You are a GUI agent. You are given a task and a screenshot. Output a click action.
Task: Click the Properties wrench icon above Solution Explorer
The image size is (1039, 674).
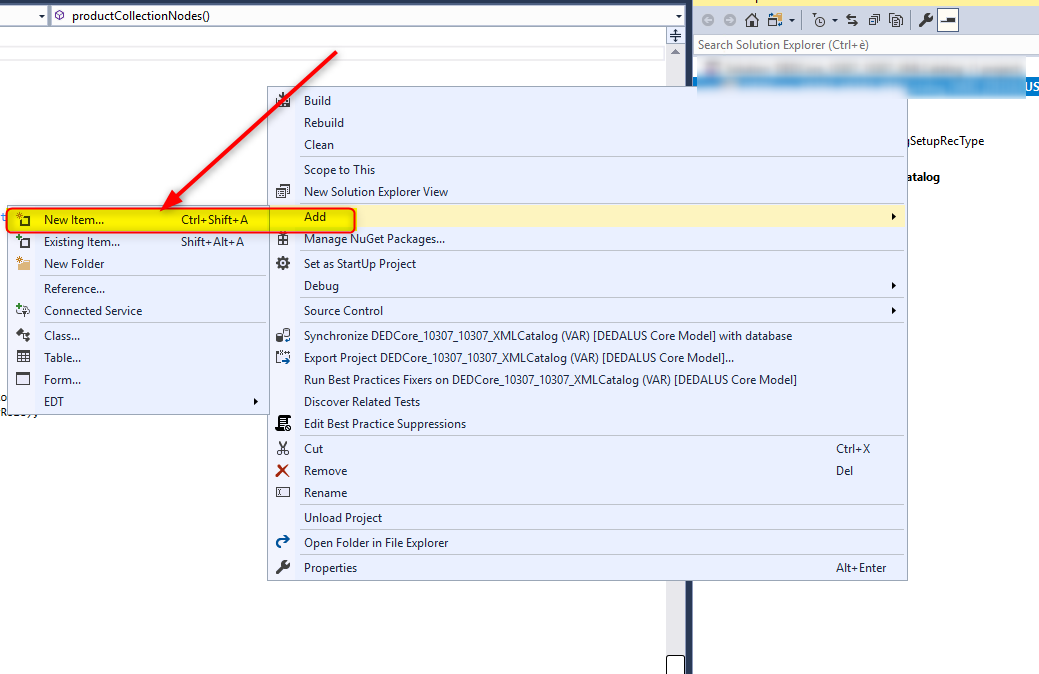[925, 19]
